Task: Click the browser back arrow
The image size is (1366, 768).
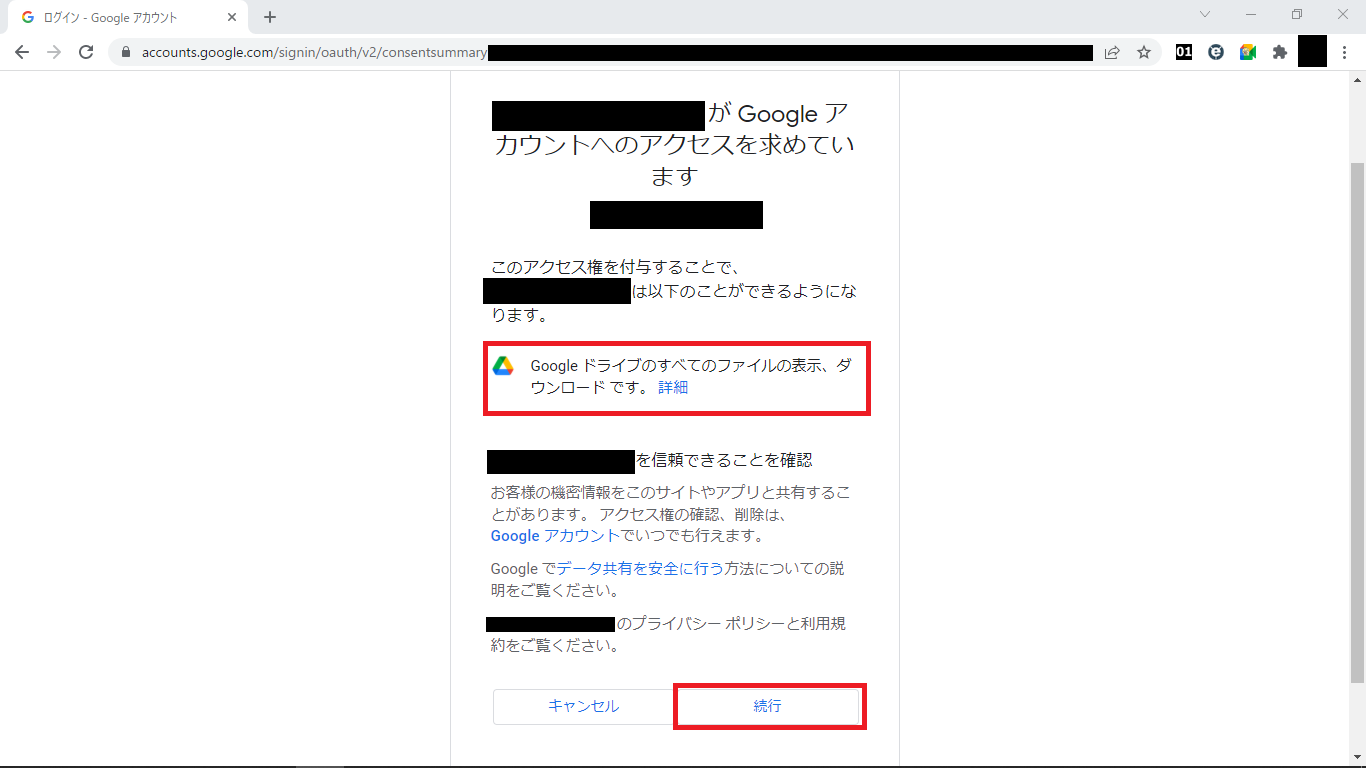Action: pos(22,53)
